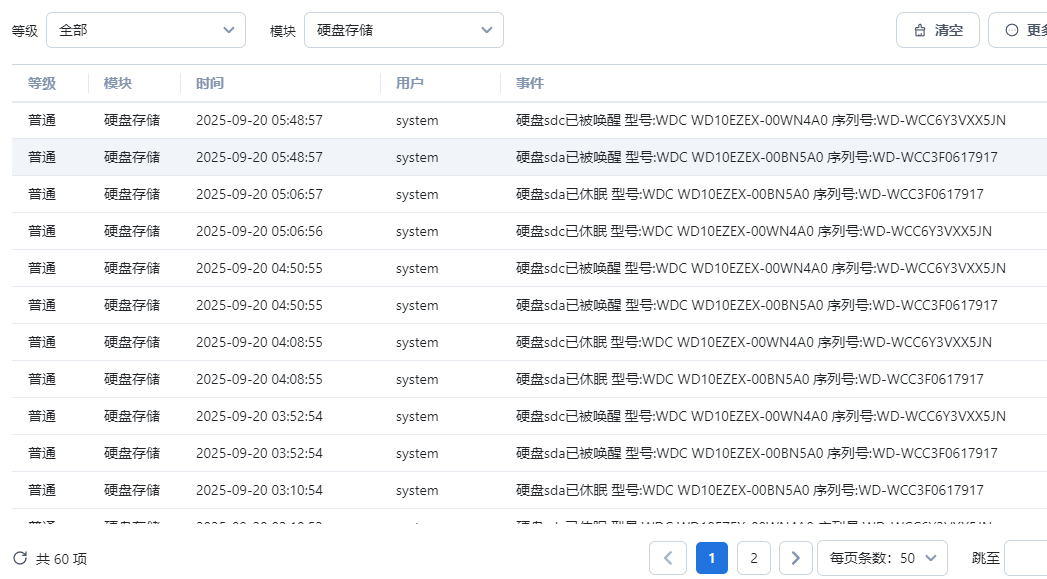Select sda 已休眠 event at 05:06:57

[x=750, y=194]
